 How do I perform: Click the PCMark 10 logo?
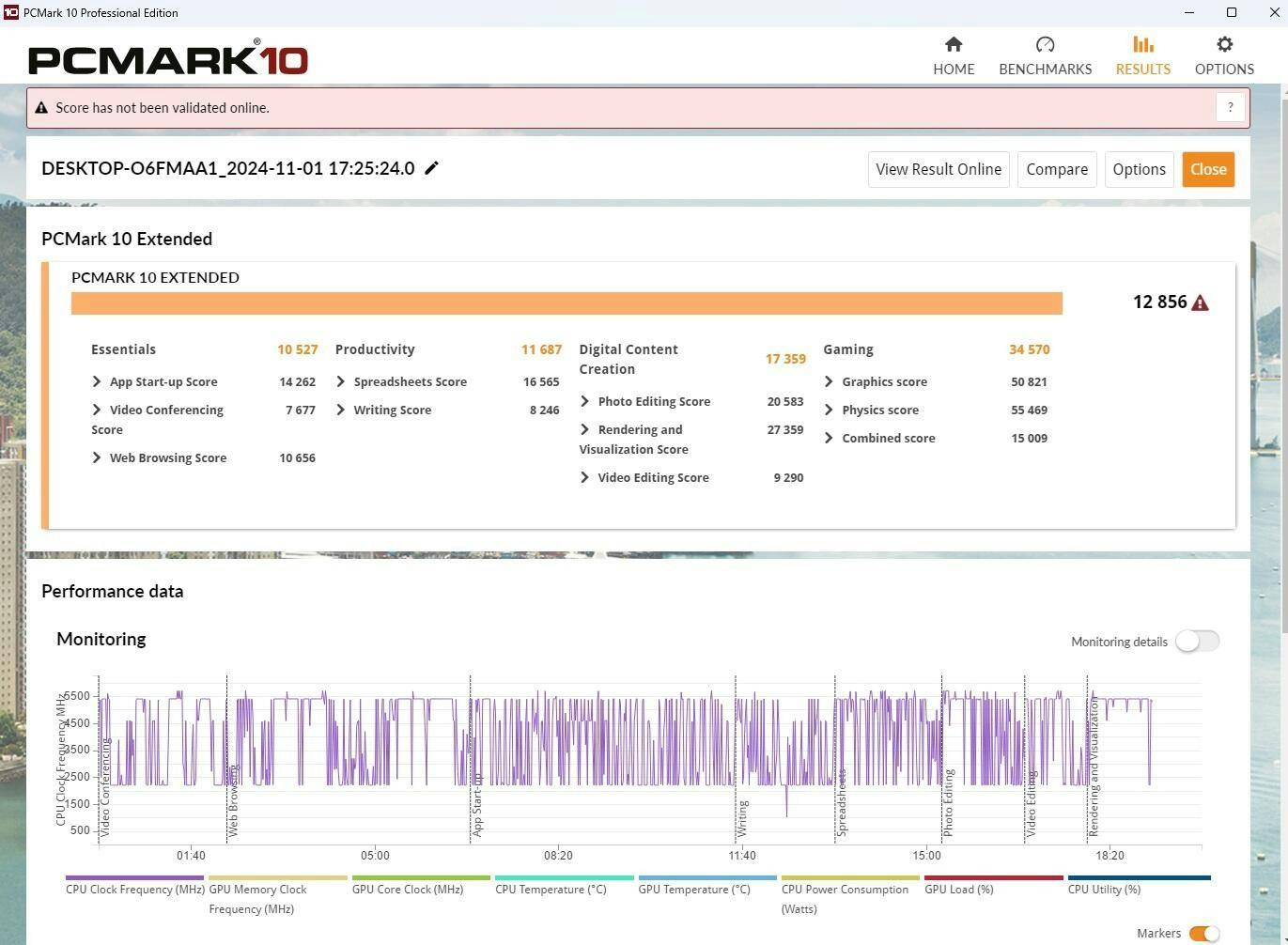tap(168, 58)
